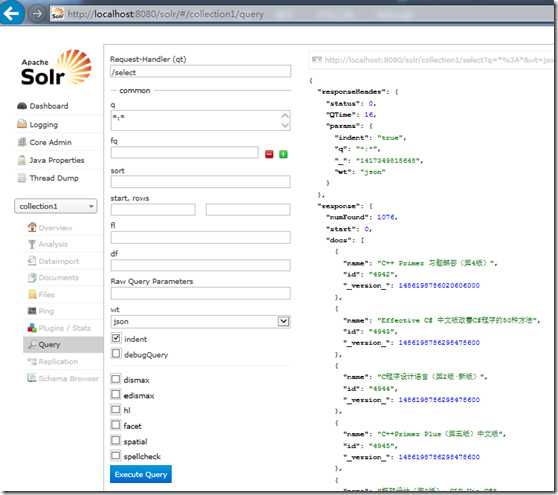Click the fq filter query field
The image size is (558, 495).
[x=185, y=153]
